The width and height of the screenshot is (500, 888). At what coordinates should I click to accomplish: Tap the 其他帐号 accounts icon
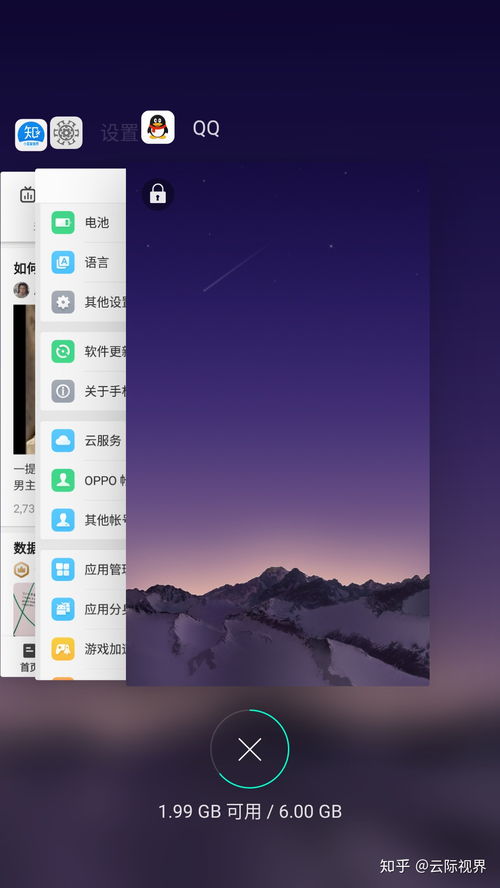pyautogui.click(x=63, y=520)
